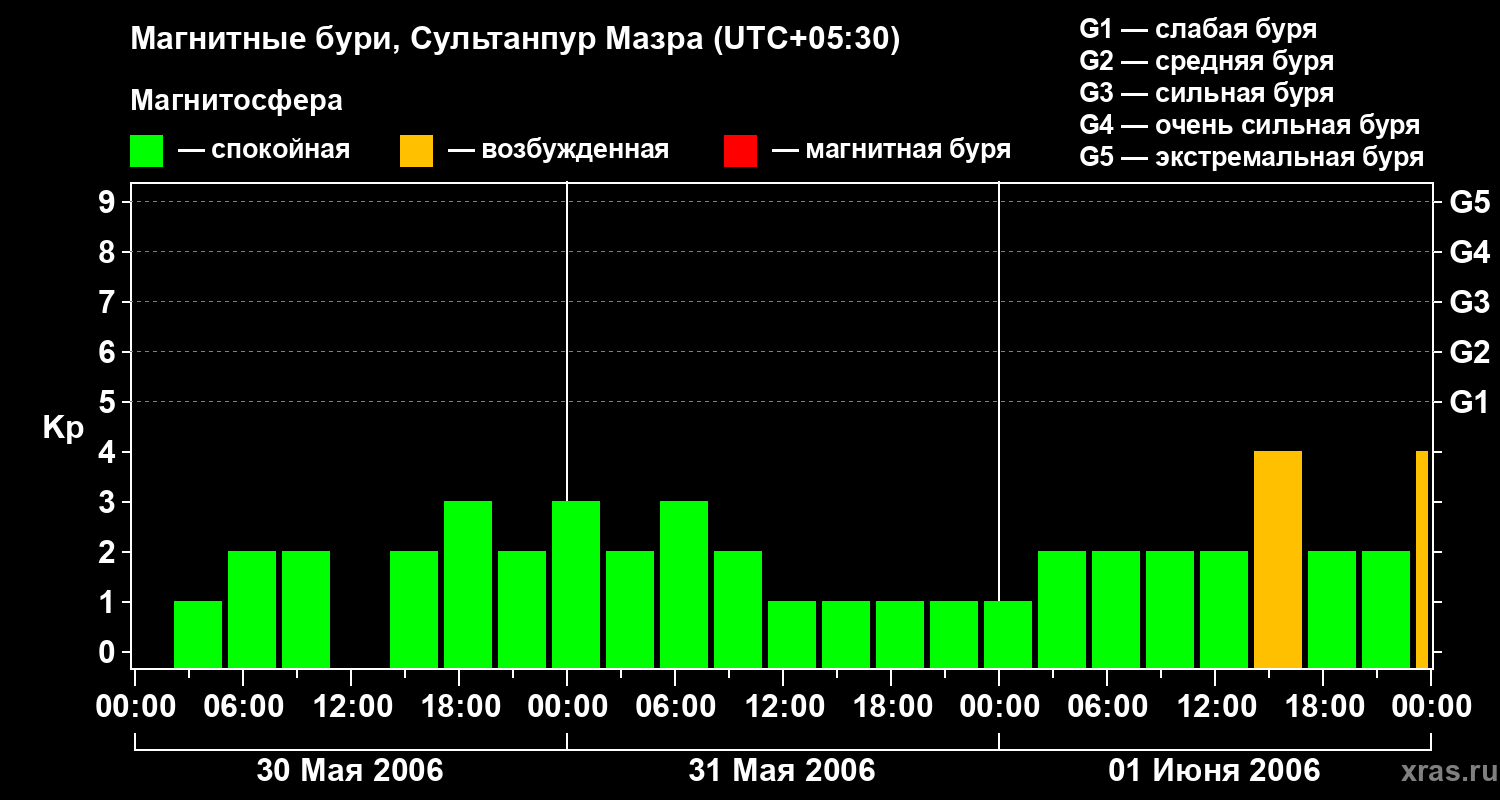
Task: Click the "Kp" axis label
Action: (64, 427)
